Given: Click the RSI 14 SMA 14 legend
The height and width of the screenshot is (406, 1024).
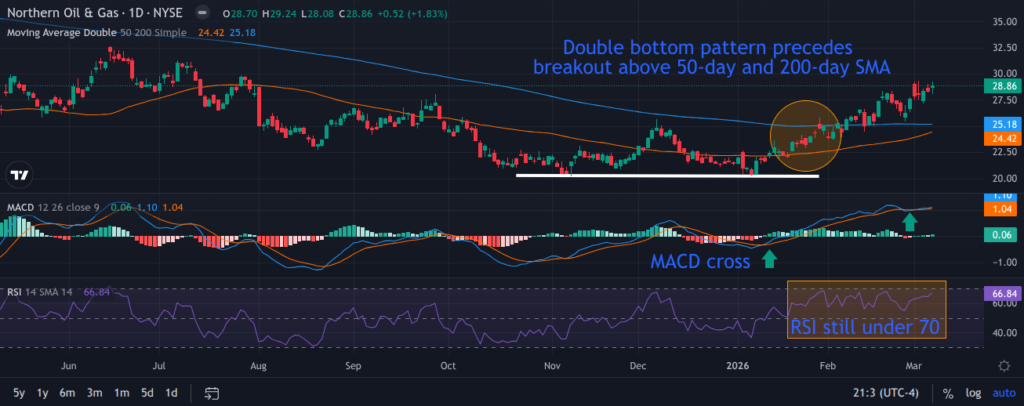Looking at the screenshot, I should (41, 291).
